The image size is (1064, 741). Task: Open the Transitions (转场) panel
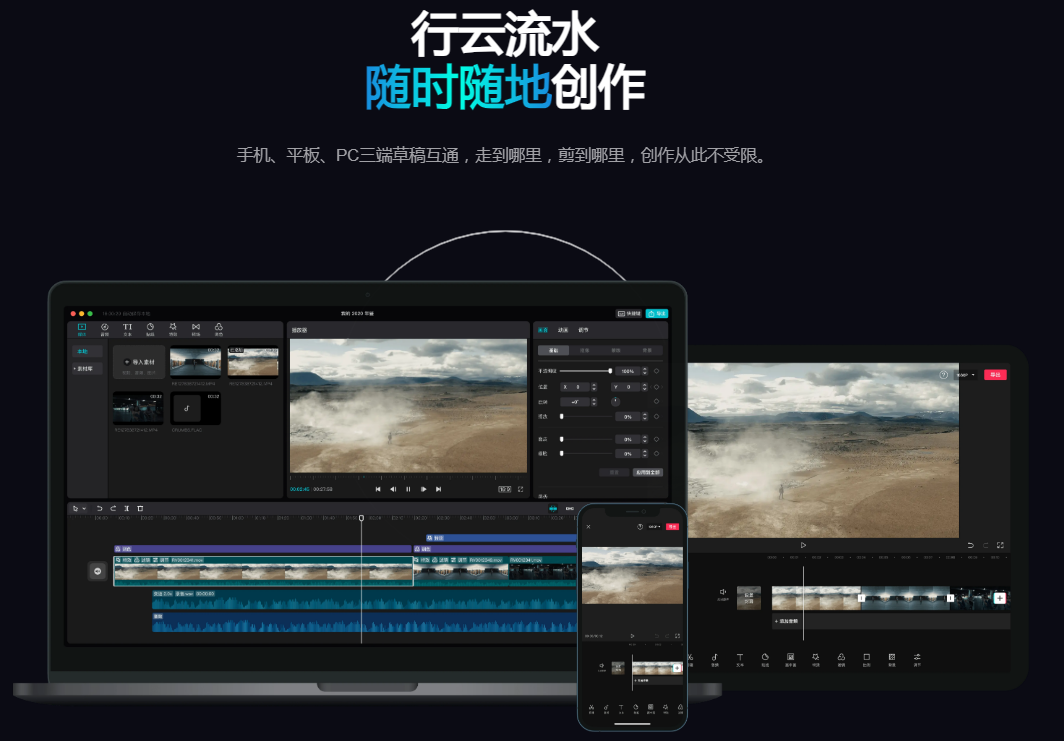196,329
